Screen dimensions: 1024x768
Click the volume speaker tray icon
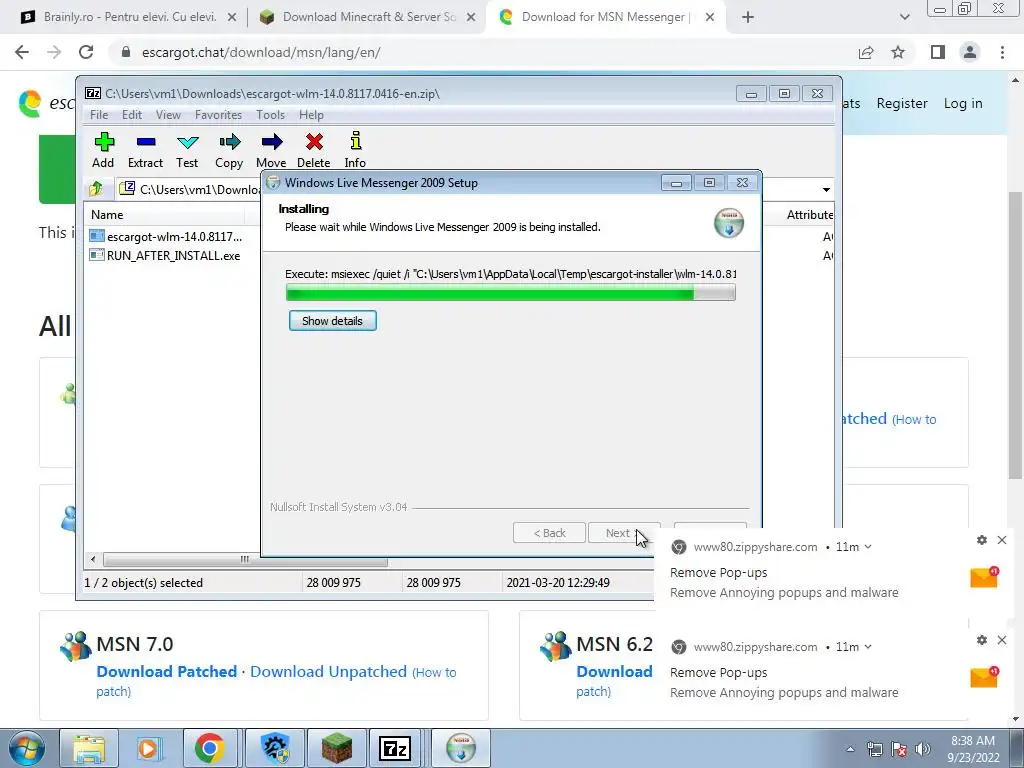coord(923,749)
